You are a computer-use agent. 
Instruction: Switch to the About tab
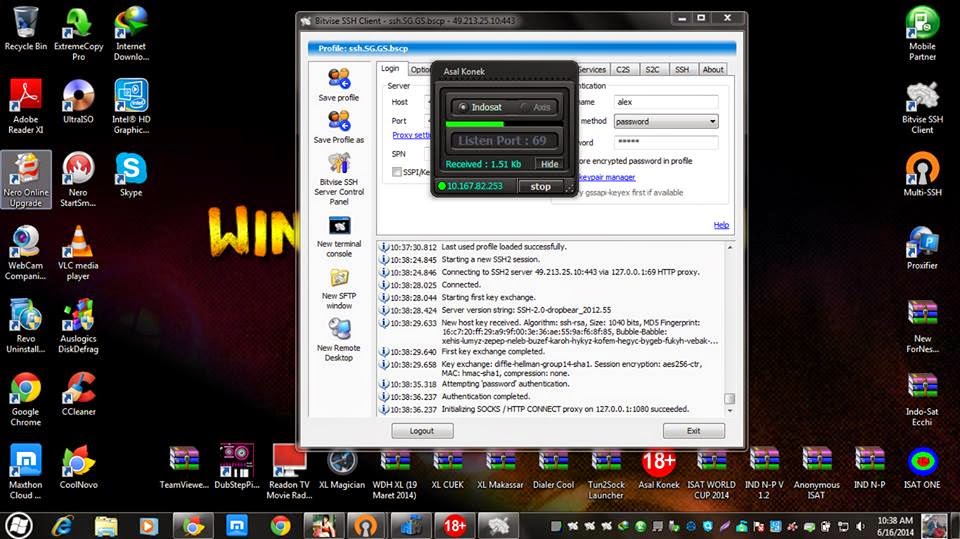713,69
